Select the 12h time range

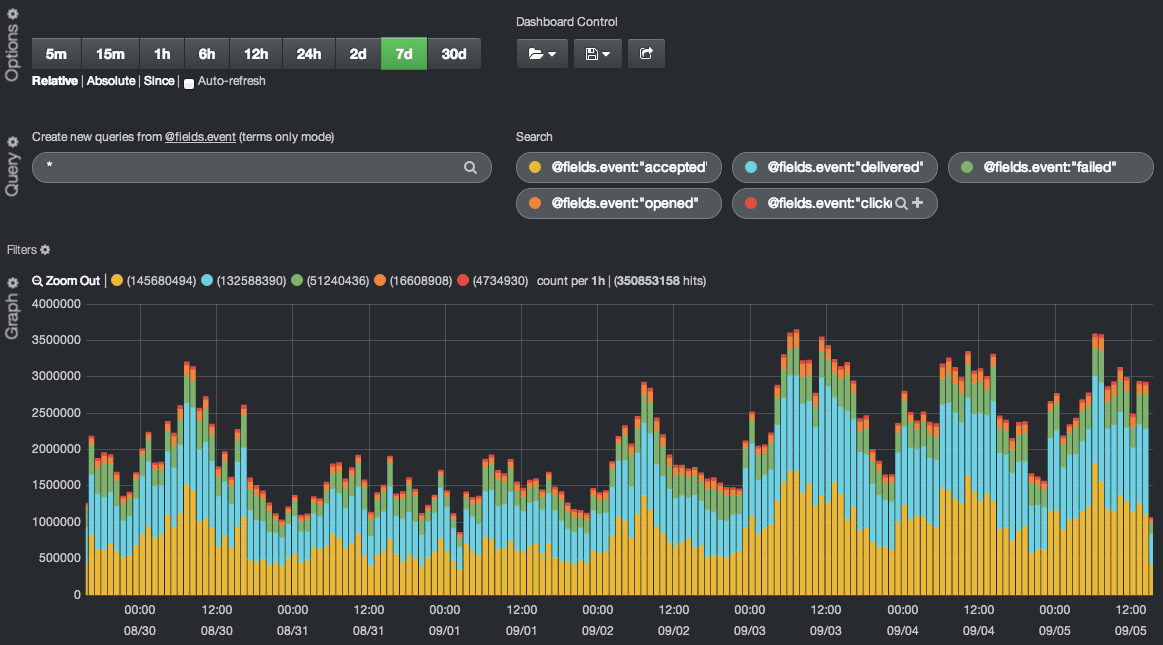pyautogui.click(x=256, y=53)
